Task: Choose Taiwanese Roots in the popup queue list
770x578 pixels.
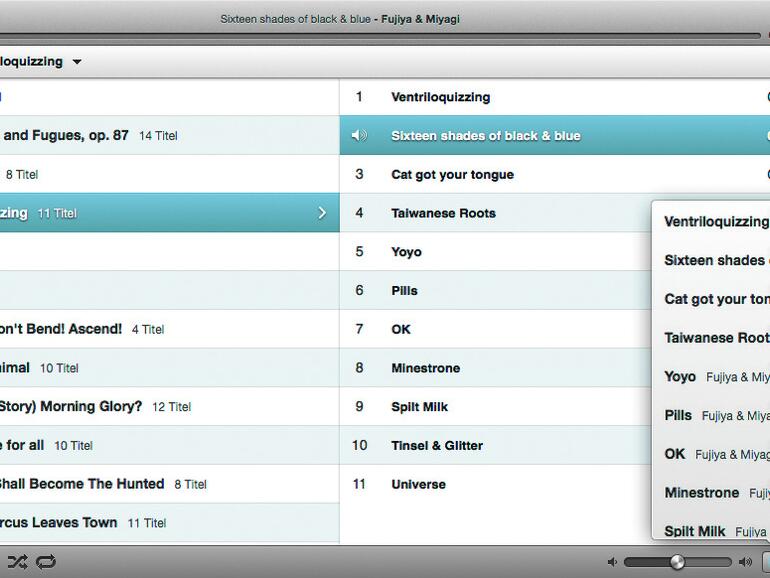Action: point(712,338)
